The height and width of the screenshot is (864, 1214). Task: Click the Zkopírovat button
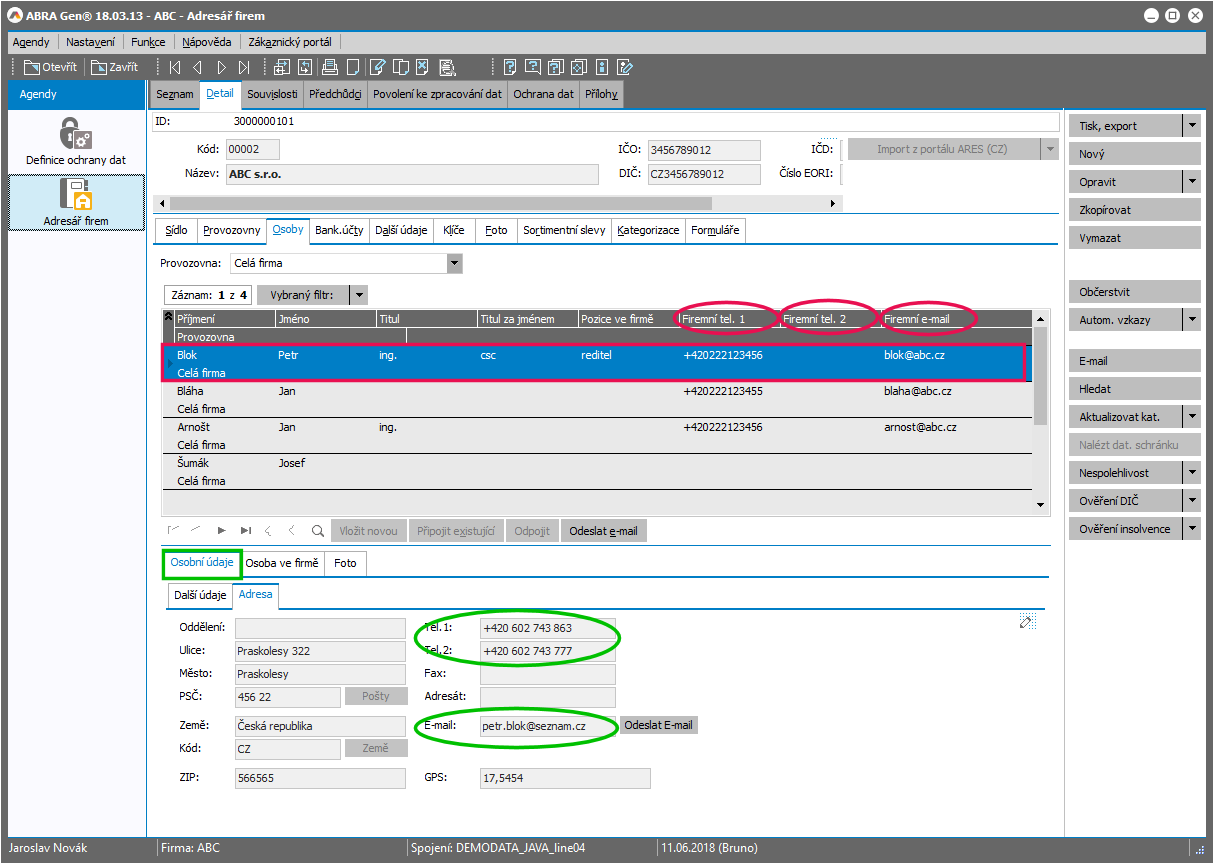(x=1133, y=210)
